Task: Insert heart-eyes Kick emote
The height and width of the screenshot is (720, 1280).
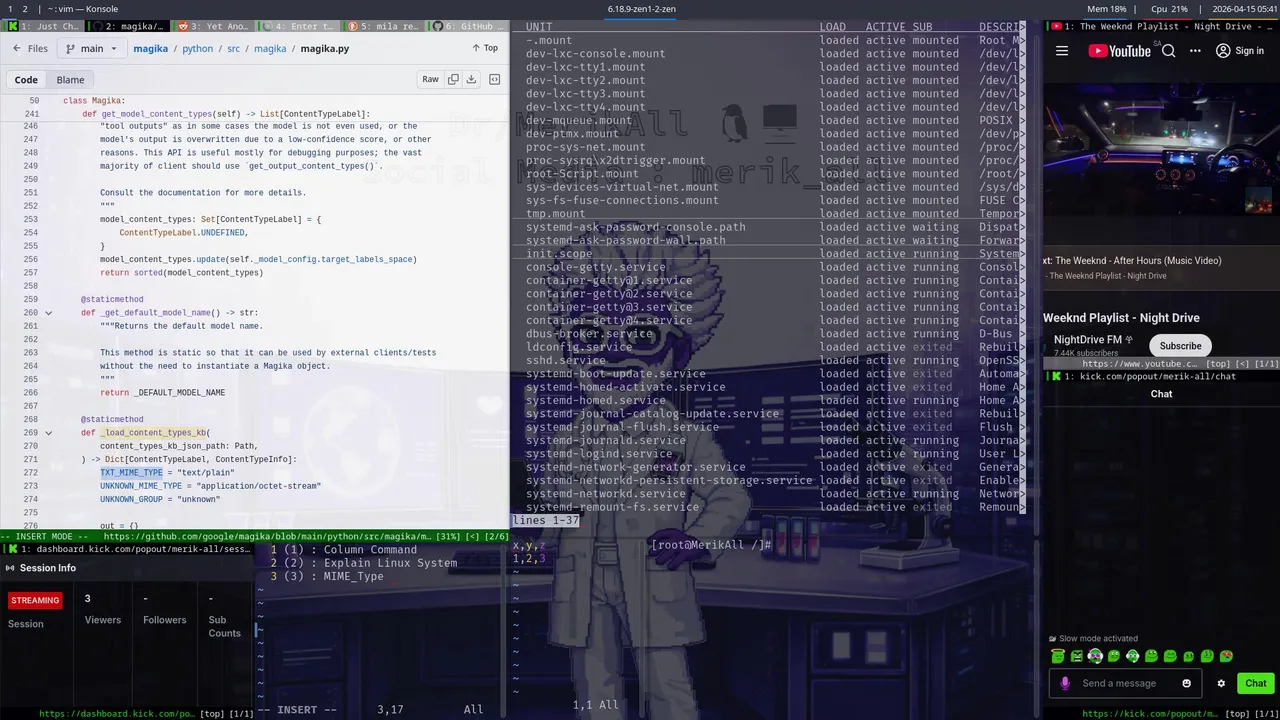Action: click(1227, 656)
